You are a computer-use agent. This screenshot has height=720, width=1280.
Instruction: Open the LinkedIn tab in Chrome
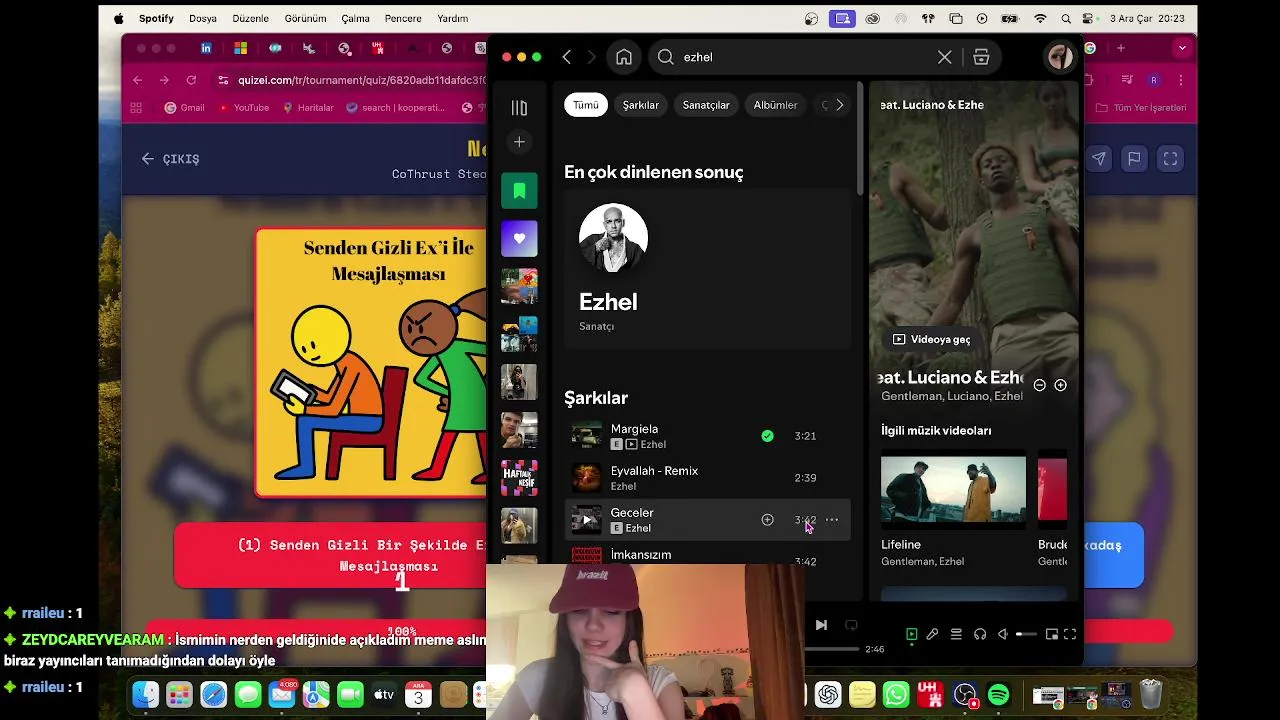[x=206, y=48]
